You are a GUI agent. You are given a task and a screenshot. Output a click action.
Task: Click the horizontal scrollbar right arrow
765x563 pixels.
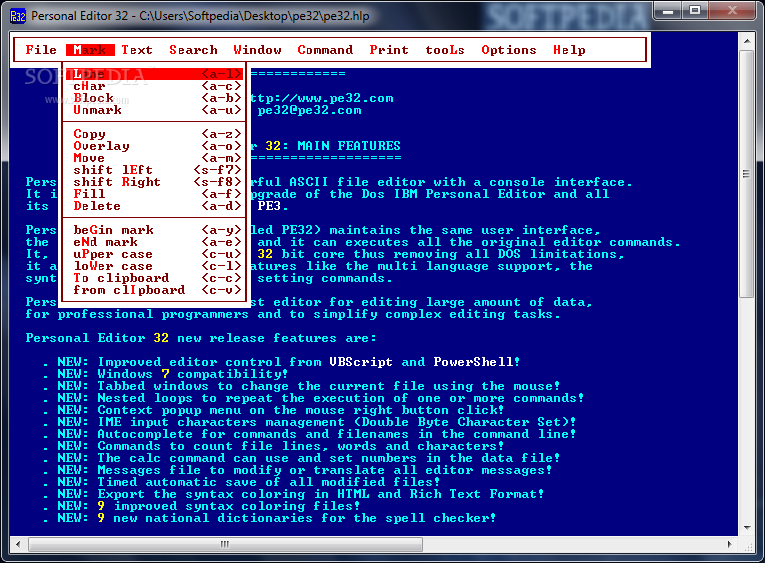click(x=729, y=544)
